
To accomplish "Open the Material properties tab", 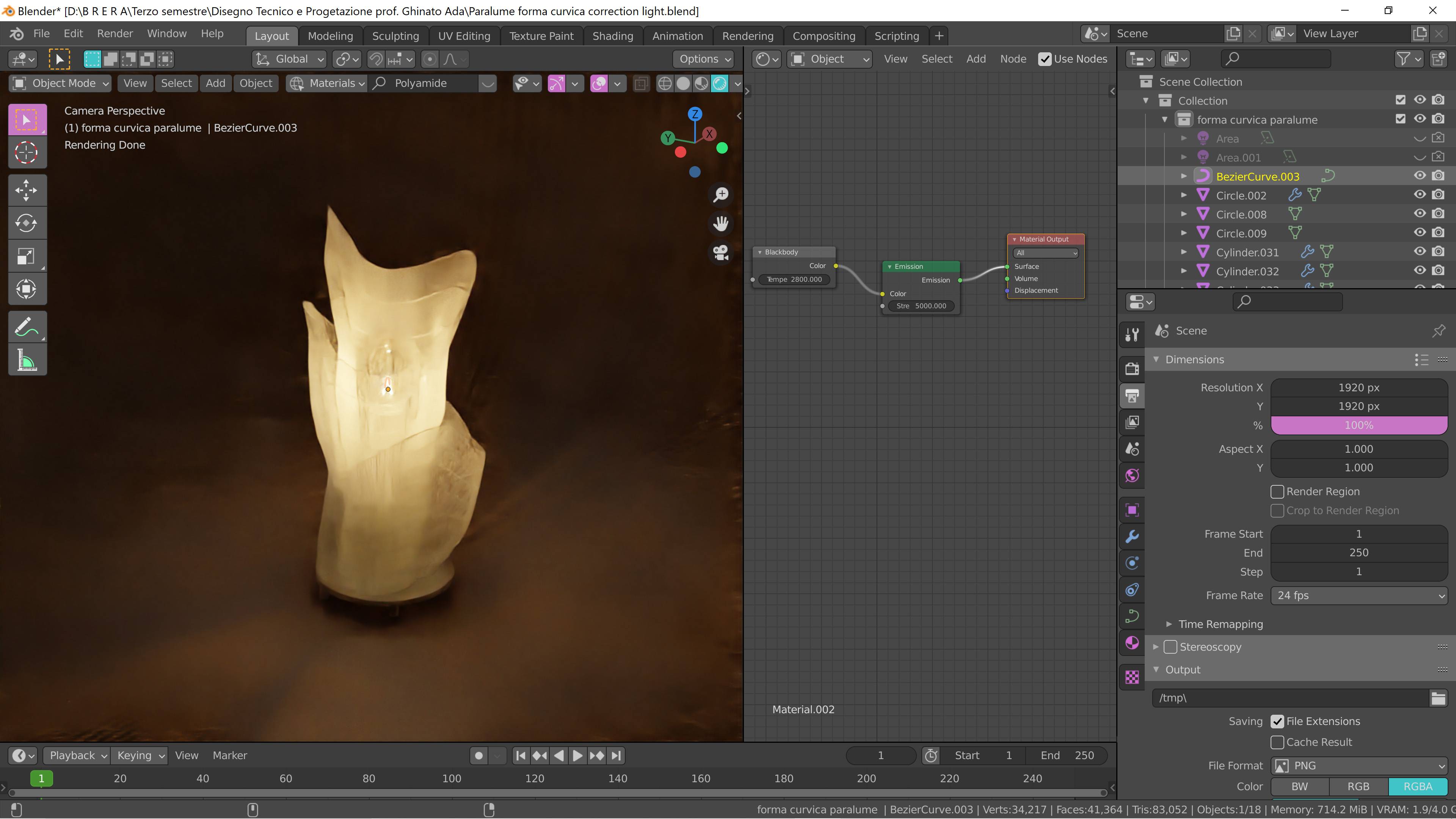I will (x=1131, y=643).
